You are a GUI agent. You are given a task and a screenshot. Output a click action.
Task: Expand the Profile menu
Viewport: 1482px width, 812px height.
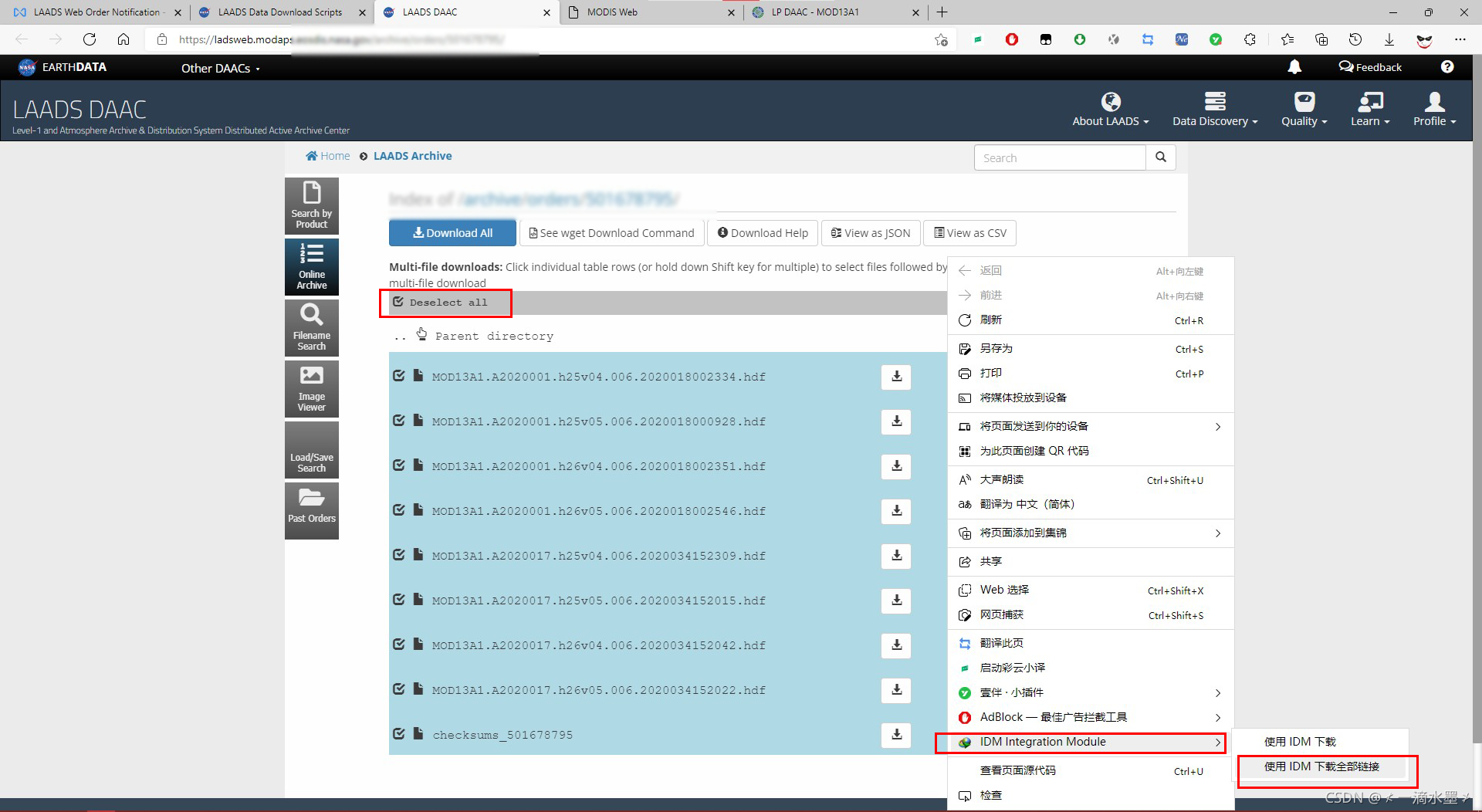[x=1434, y=109]
